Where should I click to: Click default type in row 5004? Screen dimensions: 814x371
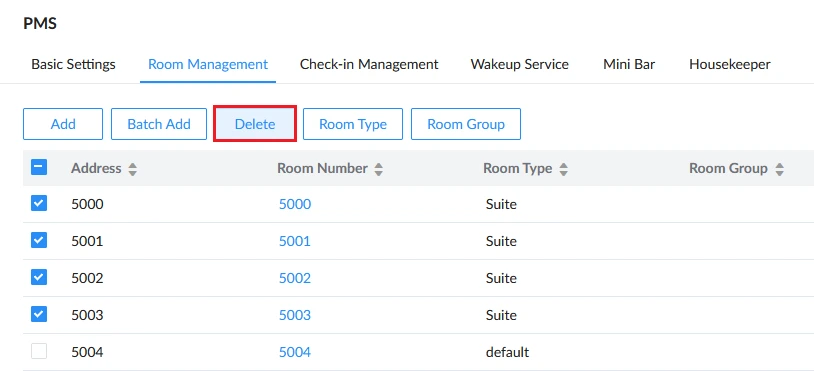click(x=507, y=352)
